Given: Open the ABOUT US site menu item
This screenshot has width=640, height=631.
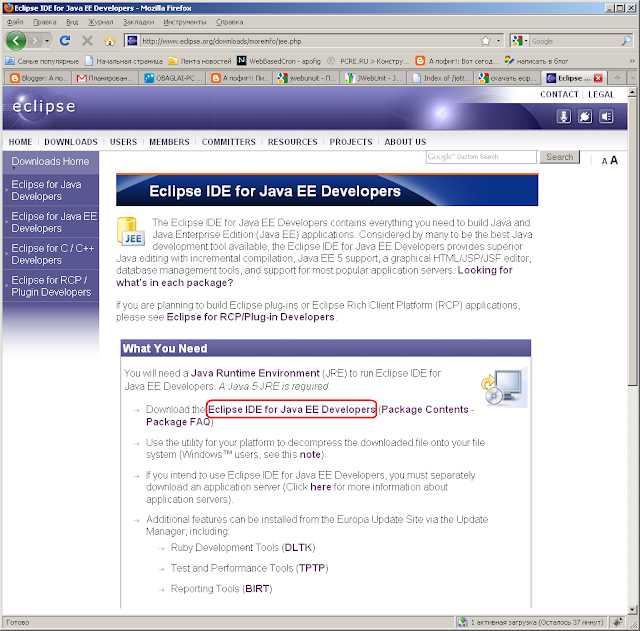Looking at the screenshot, I should point(405,142).
